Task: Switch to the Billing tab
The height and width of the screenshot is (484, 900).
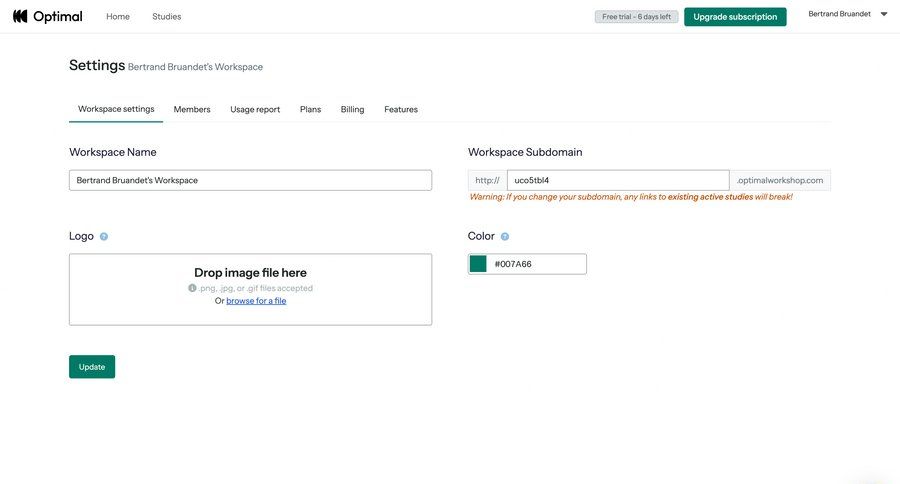Action: point(352,109)
